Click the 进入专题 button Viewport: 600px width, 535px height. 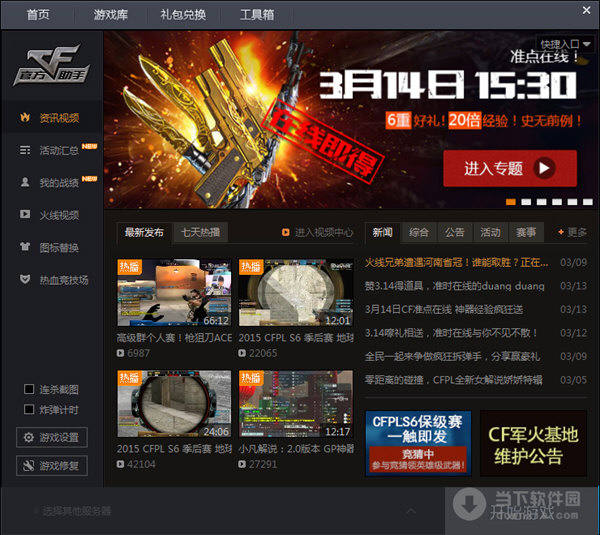(510, 168)
